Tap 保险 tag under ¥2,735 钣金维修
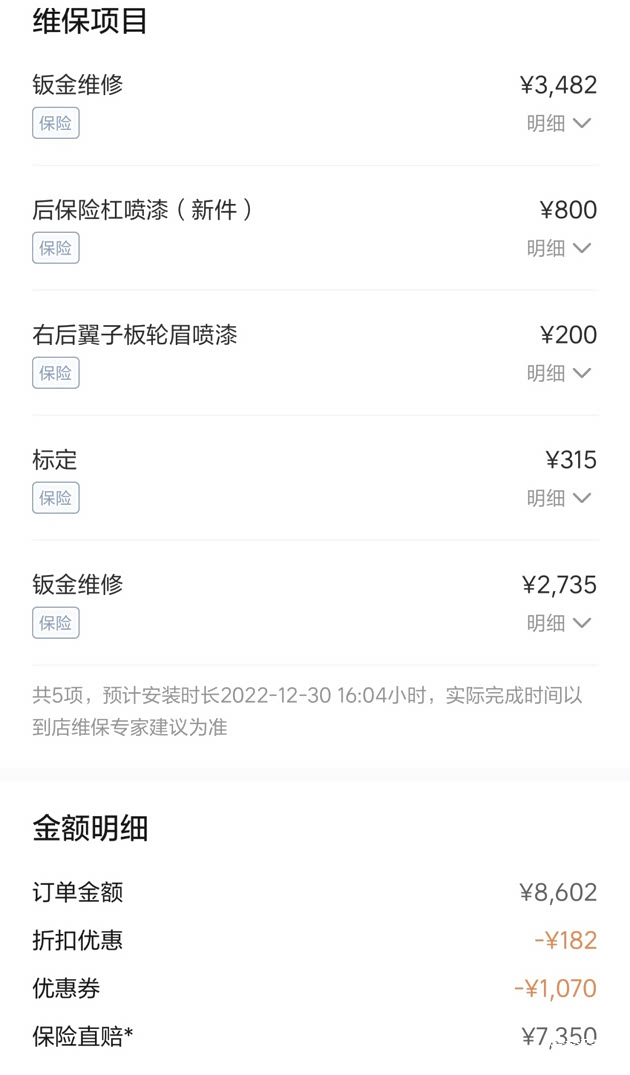The height and width of the screenshot is (1075, 630). coord(56,623)
